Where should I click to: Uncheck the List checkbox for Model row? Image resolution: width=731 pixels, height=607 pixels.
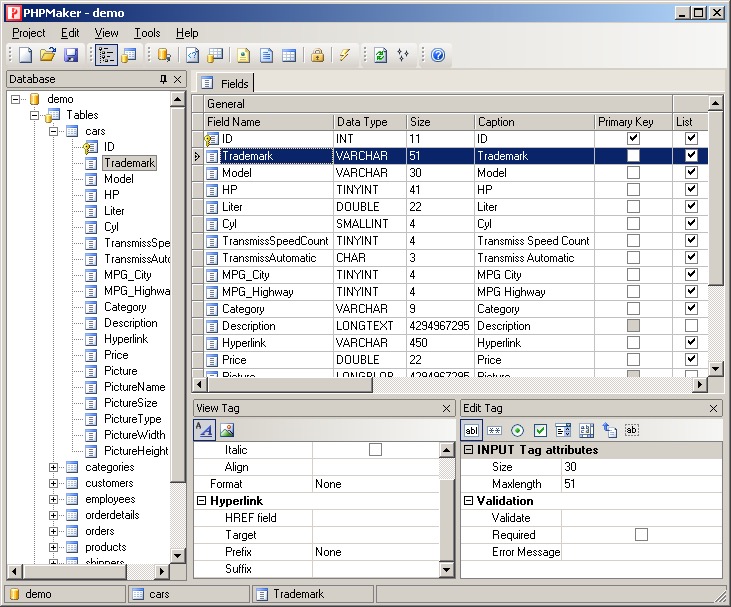click(691, 173)
